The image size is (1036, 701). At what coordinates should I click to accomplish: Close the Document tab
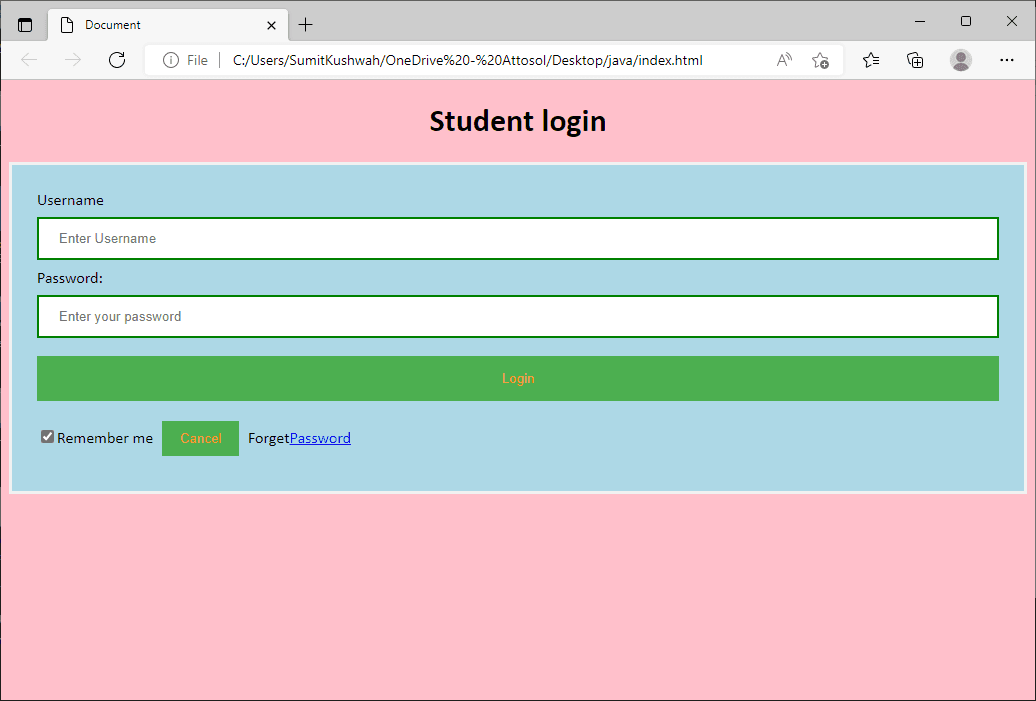[x=270, y=25]
